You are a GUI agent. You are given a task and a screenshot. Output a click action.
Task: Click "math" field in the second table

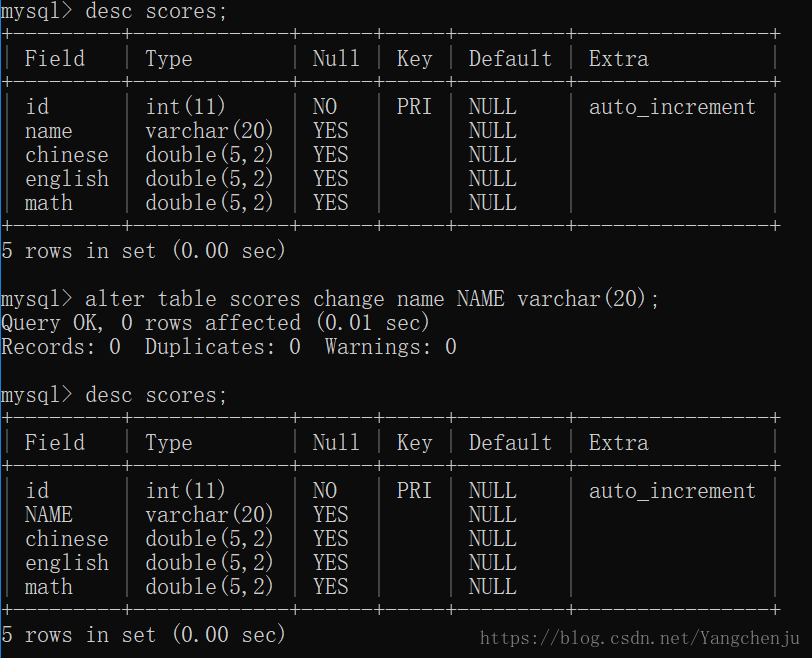[x=49, y=587]
